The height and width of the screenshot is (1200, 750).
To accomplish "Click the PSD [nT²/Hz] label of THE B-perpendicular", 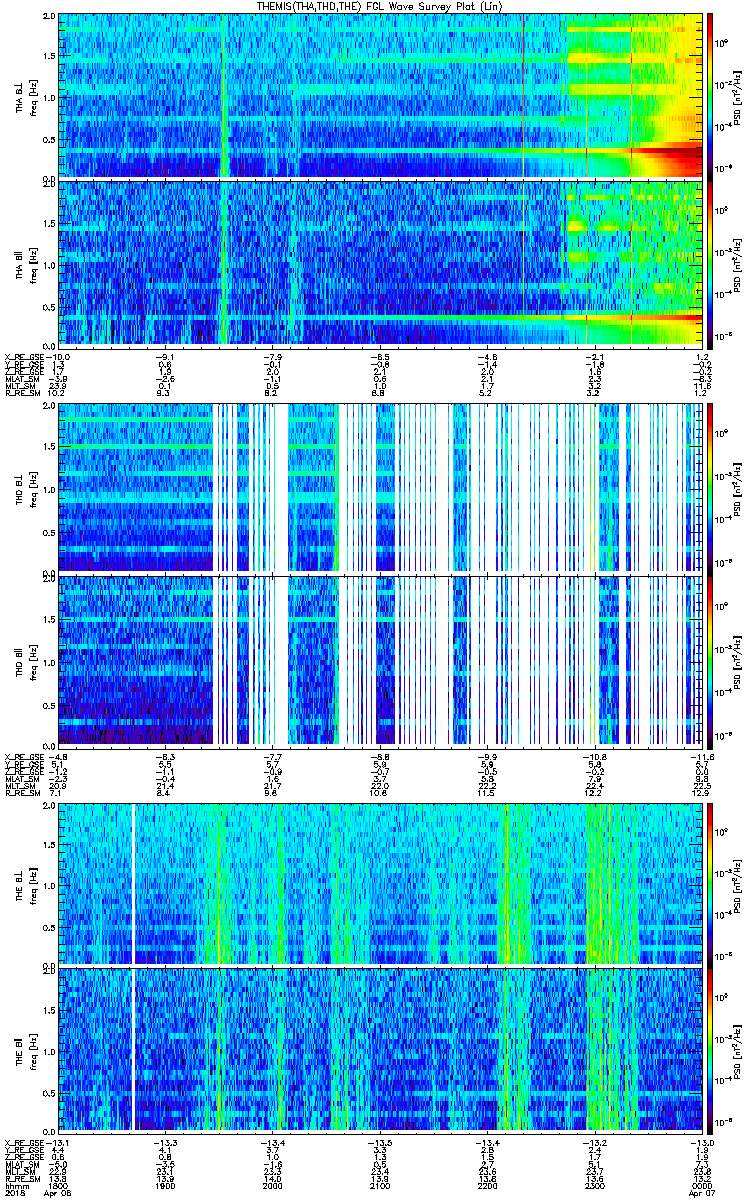I will pyautogui.click(x=739, y=884).
